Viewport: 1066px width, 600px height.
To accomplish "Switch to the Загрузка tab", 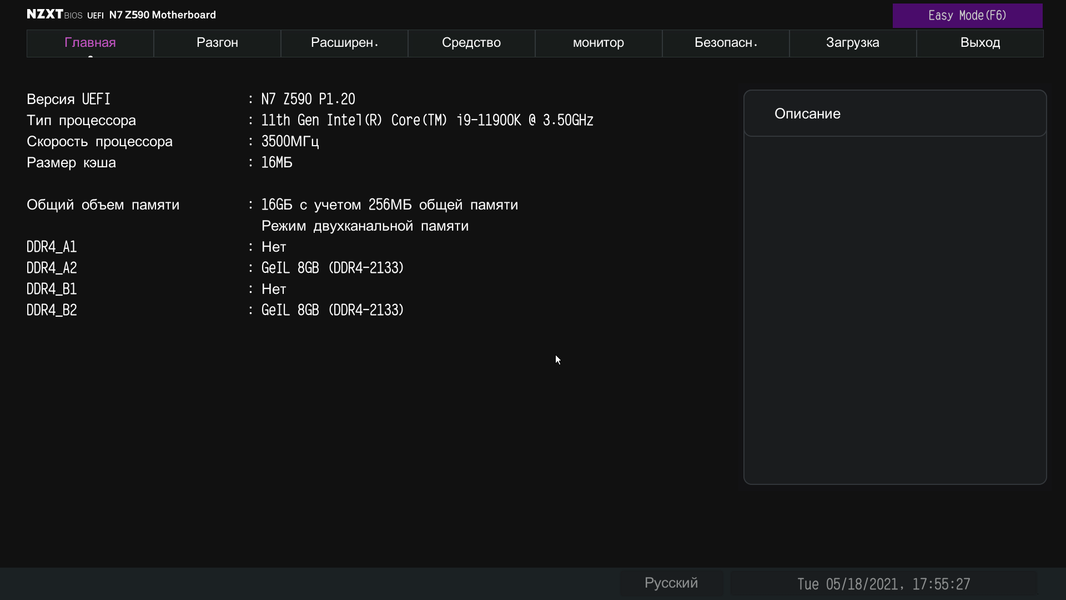I will (852, 43).
